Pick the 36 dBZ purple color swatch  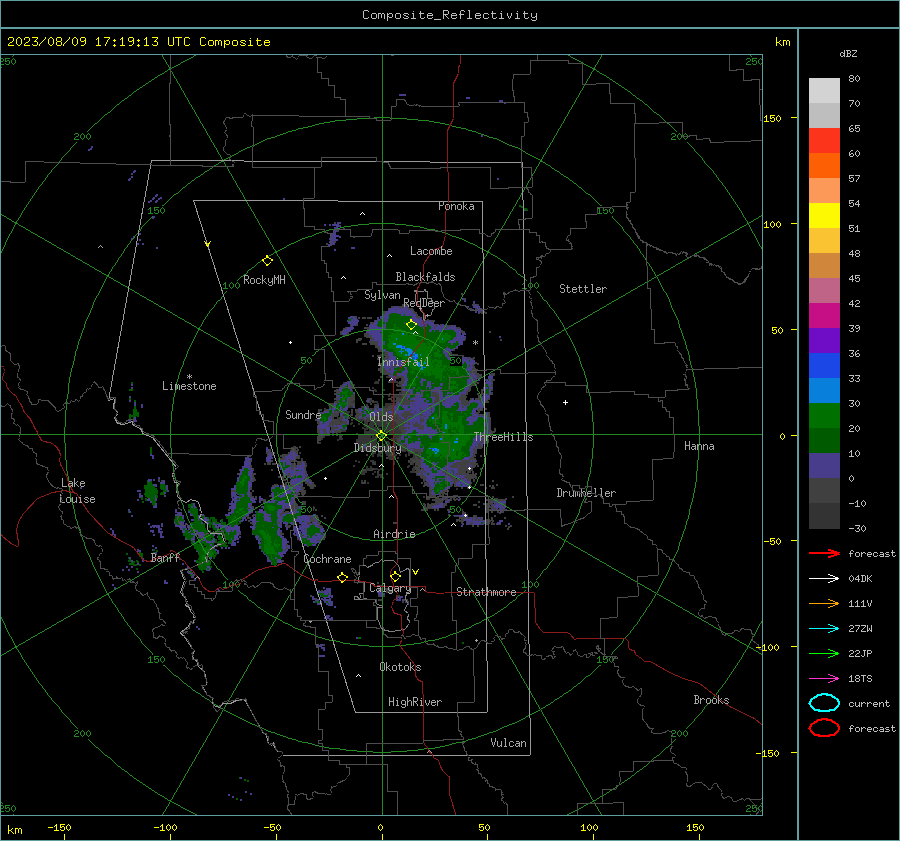pyautogui.click(x=824, y=340)
